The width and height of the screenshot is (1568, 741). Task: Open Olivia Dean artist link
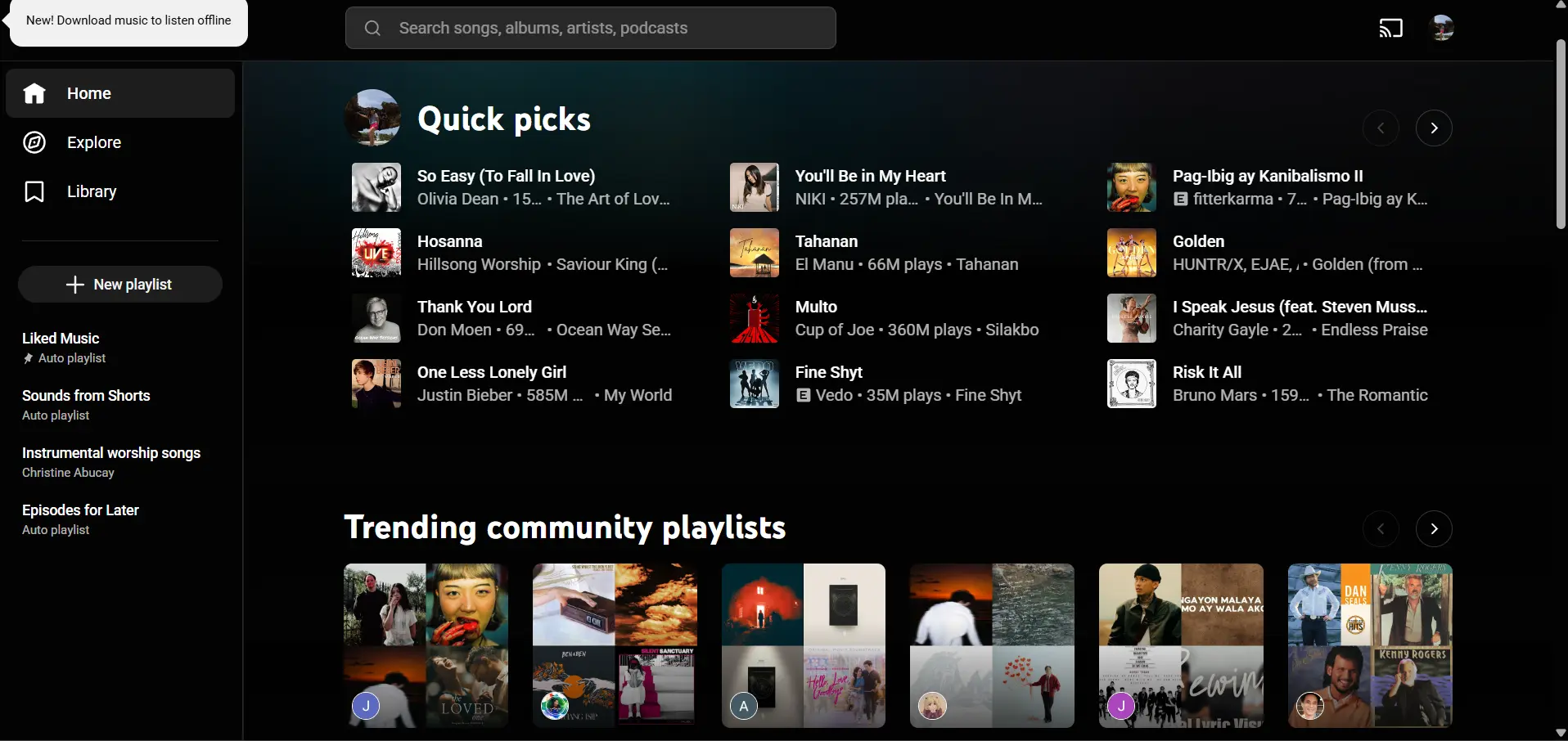[457, 199]
